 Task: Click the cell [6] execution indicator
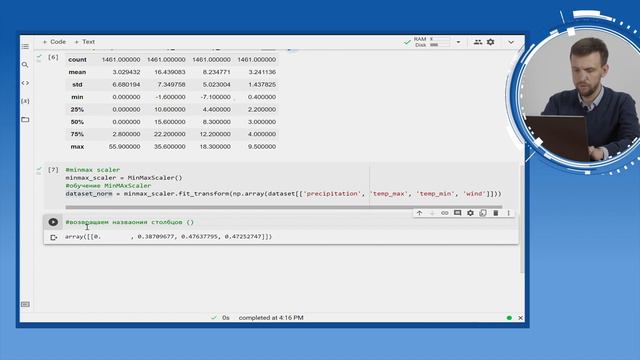53,57
